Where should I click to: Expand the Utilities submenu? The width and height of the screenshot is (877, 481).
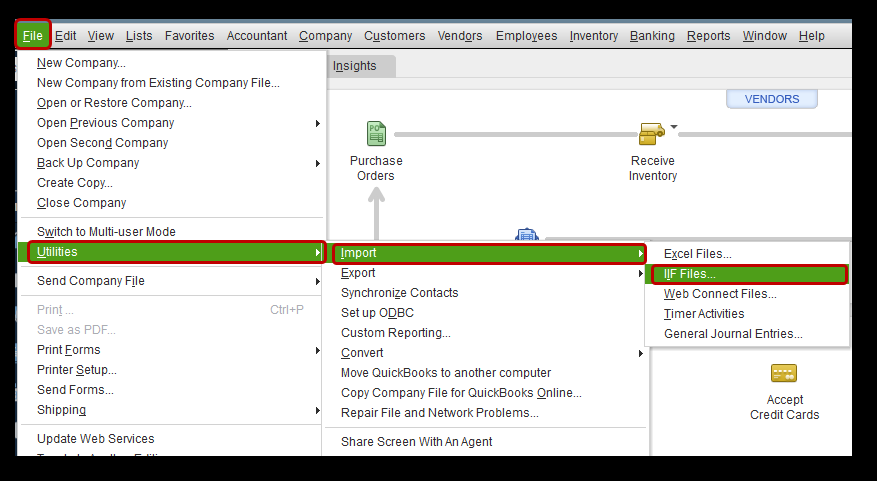pos(172,252)
